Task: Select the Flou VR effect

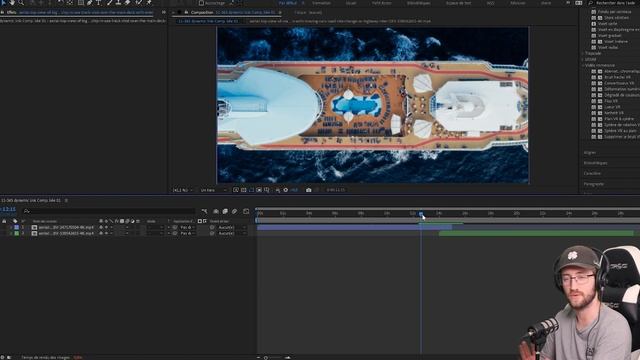Action: pyautogui.click(x=611, y=101)
